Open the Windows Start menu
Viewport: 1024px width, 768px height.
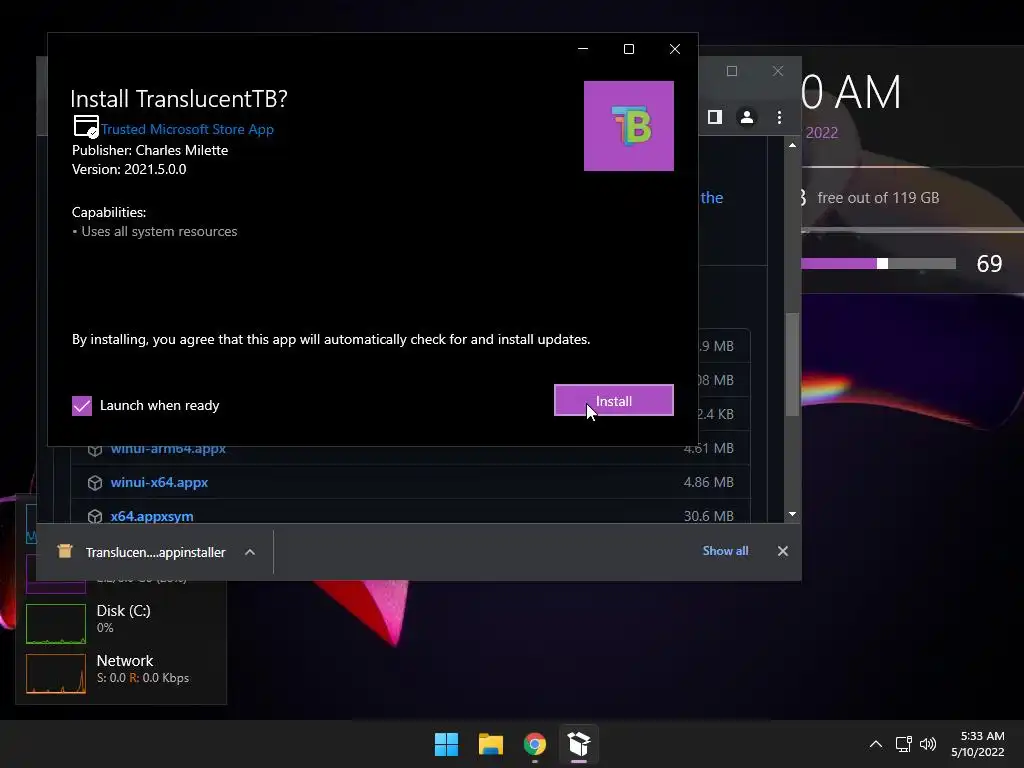point(447,744)
